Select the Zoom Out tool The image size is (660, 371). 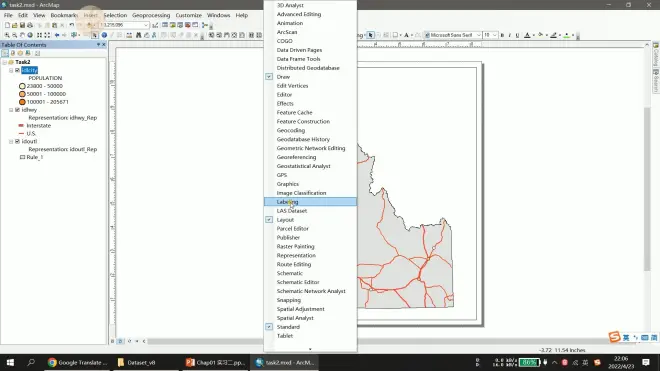click(x=15, y=35)
